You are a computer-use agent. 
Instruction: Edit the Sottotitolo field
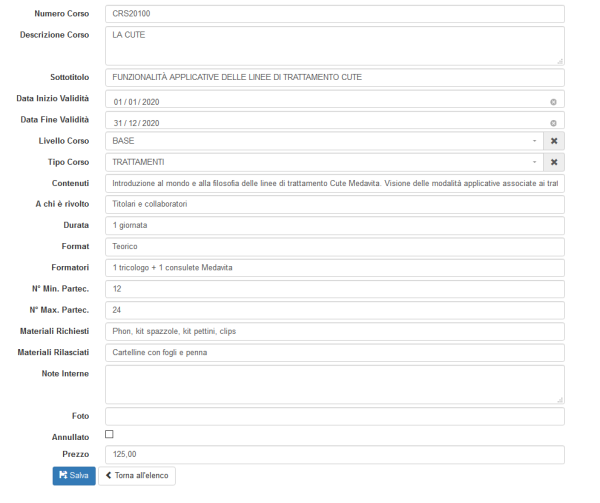coord(334,78)
